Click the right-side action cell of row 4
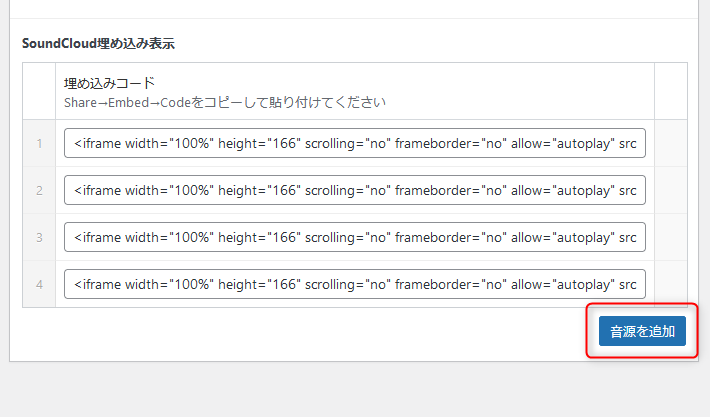 click(670, 284)
